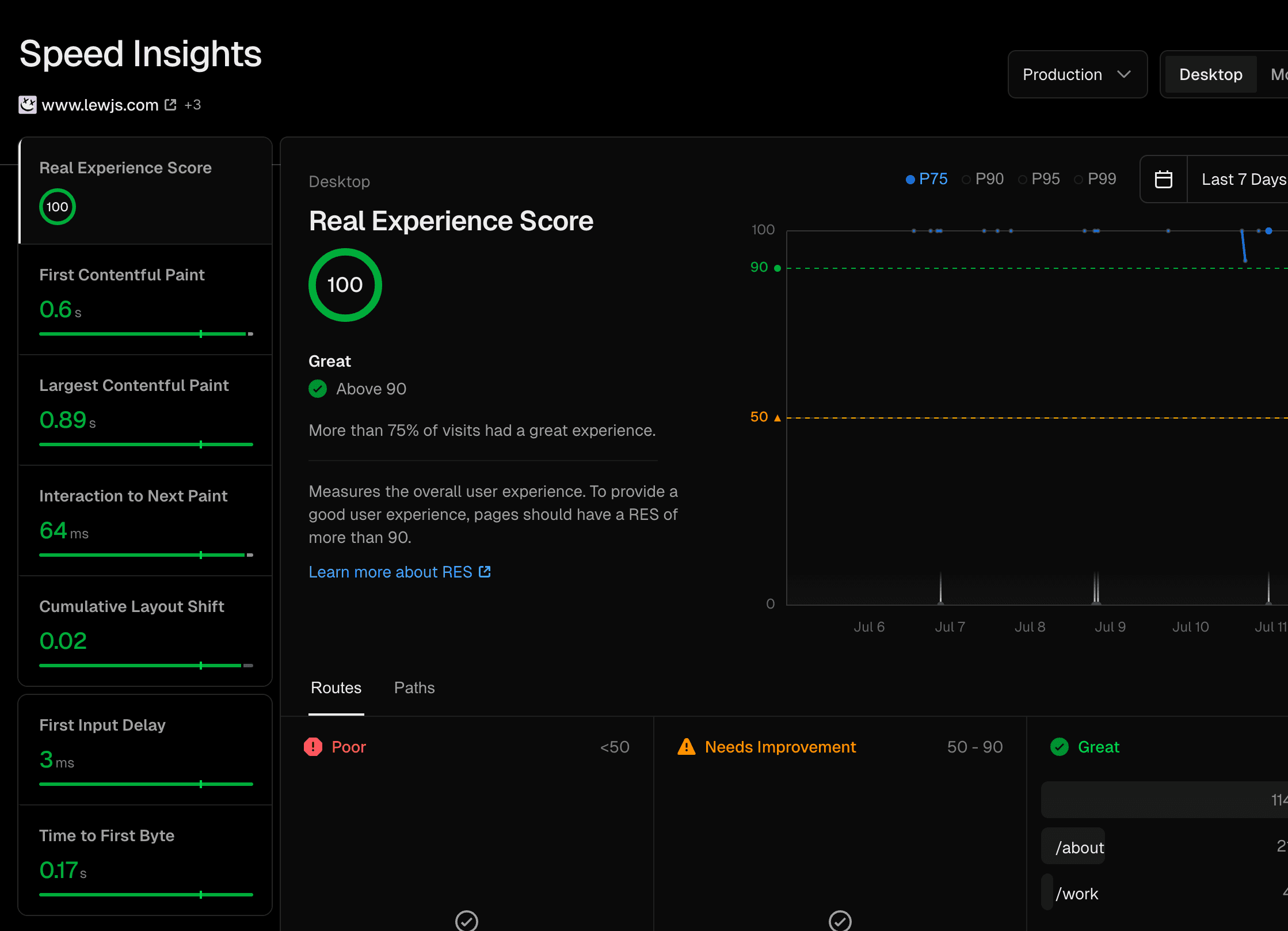Click the site favicon next to the domain
Image resolution: width=1288 pixels, height=931 pixels.
(27, 104)
